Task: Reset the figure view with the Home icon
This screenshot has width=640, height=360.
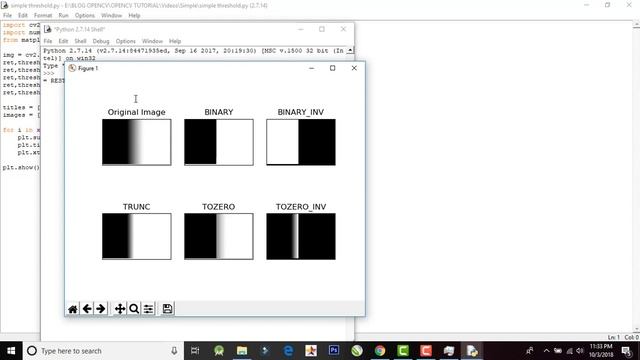Action: [x=73, y=309]
